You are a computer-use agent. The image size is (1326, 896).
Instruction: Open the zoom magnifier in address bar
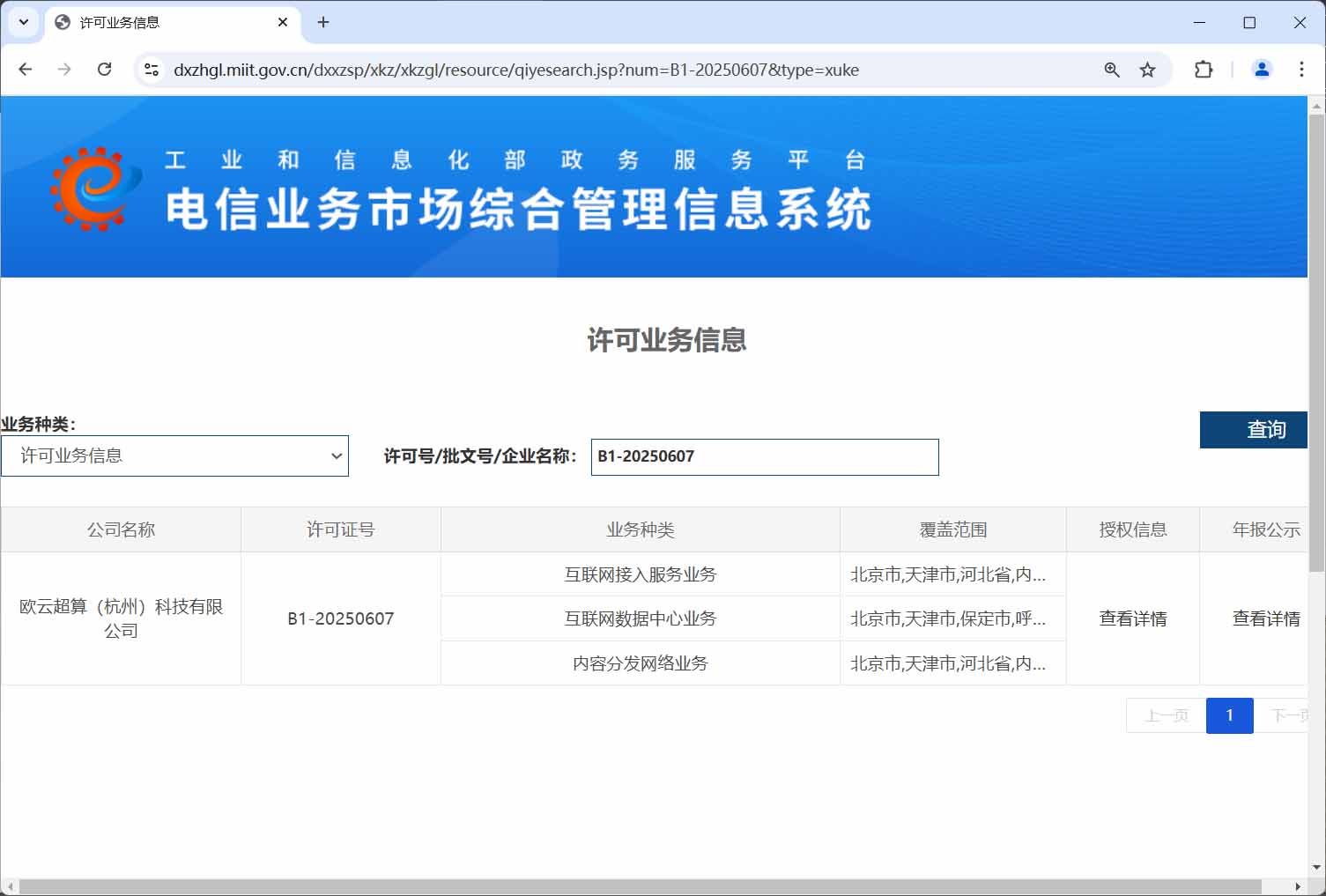pyautogui.click(x=1112, y=70)
